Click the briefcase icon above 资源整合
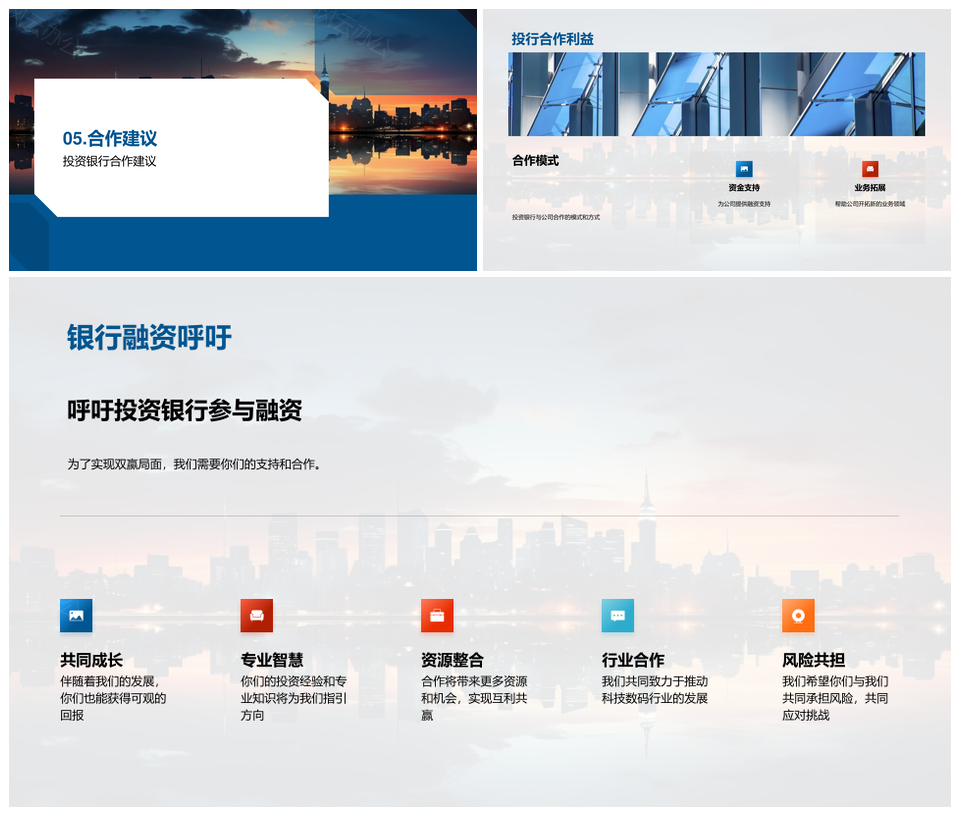Image resolution: width=960 pixels, height=816 pixels. [437, 615]
